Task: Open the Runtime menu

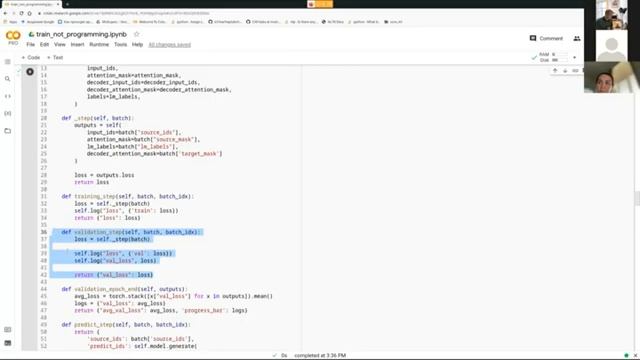Action: [x=99, y=44]
